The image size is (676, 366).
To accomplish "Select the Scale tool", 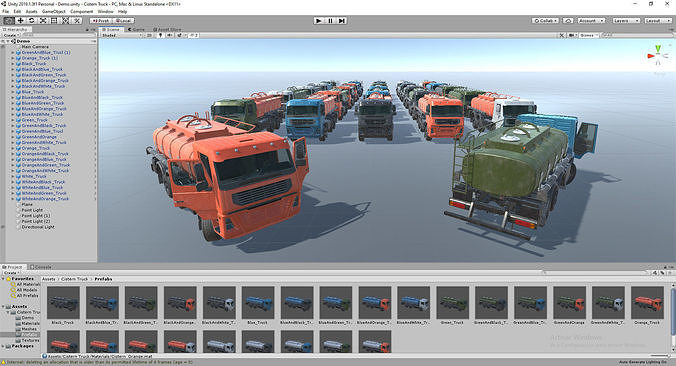I will tap(43, 20).
